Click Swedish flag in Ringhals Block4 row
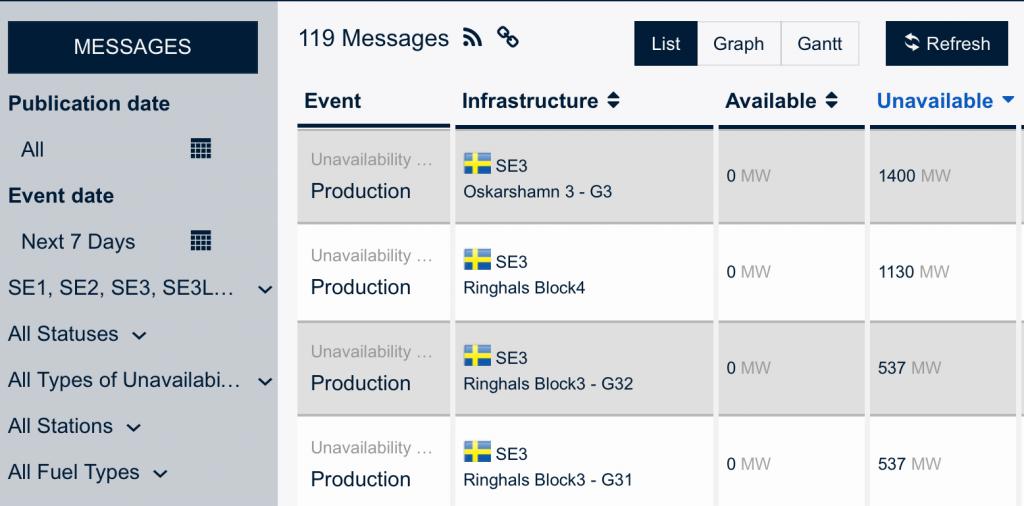 [477, 260]
